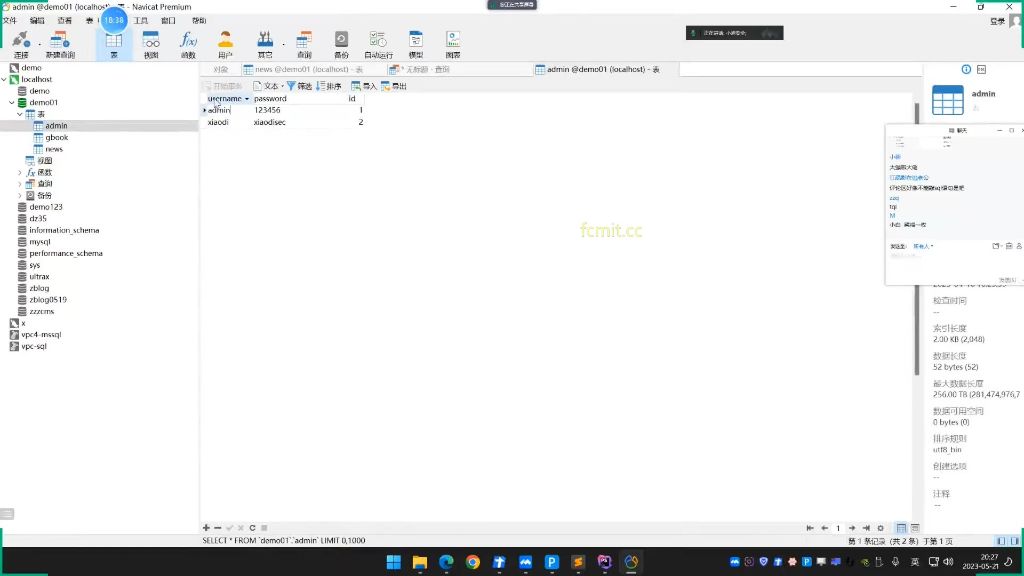Click the password cell '123456'
The width and height of the screenshot is (1024, 576).
[x=267, y=110]
